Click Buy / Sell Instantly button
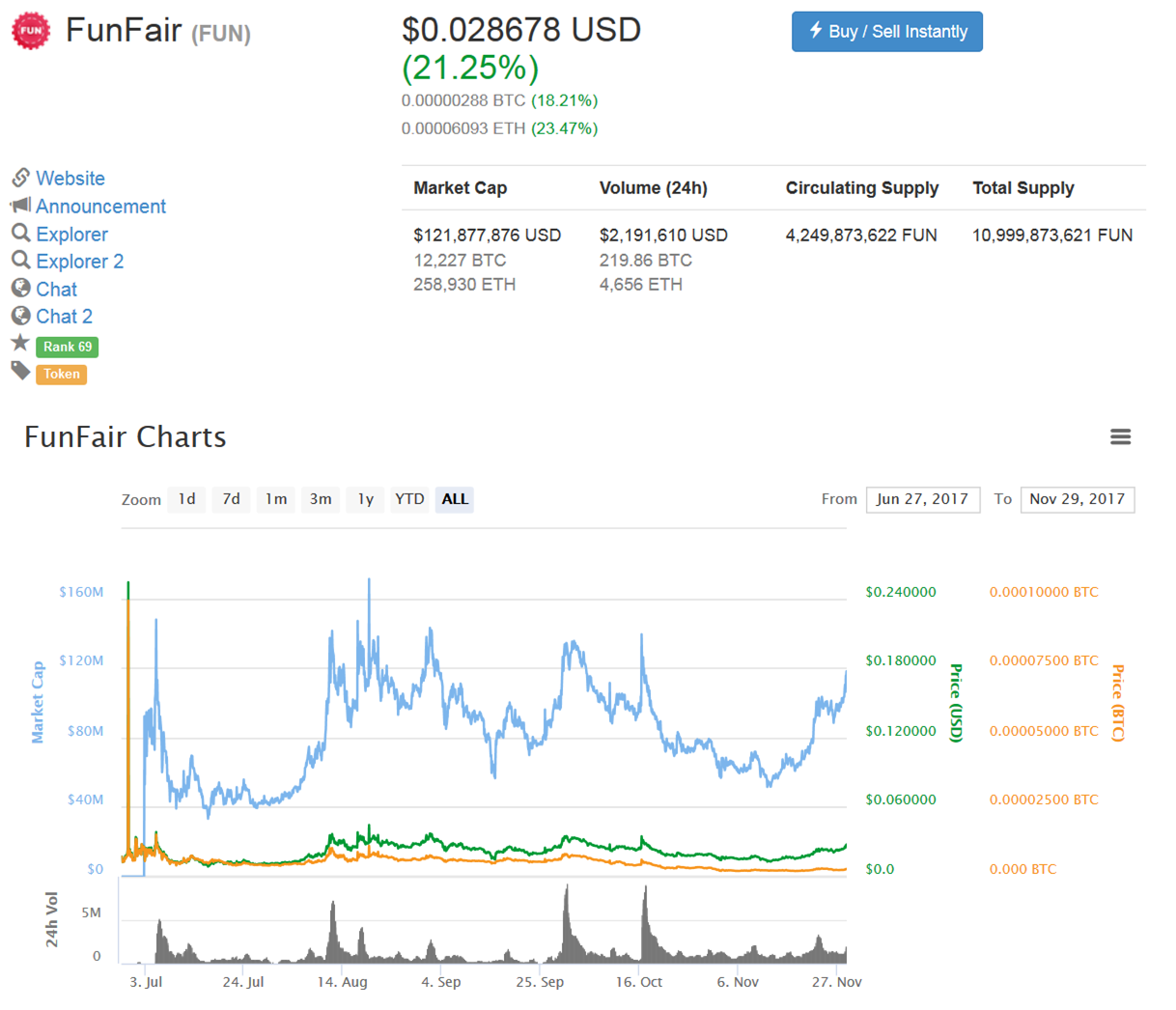1176x1010 pixels. point(887,32)
